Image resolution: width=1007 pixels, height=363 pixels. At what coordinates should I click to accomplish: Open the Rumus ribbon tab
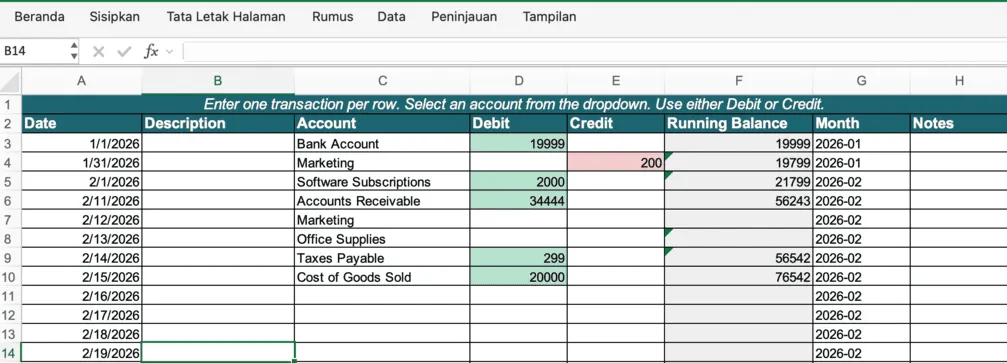(x=333, y=17)
